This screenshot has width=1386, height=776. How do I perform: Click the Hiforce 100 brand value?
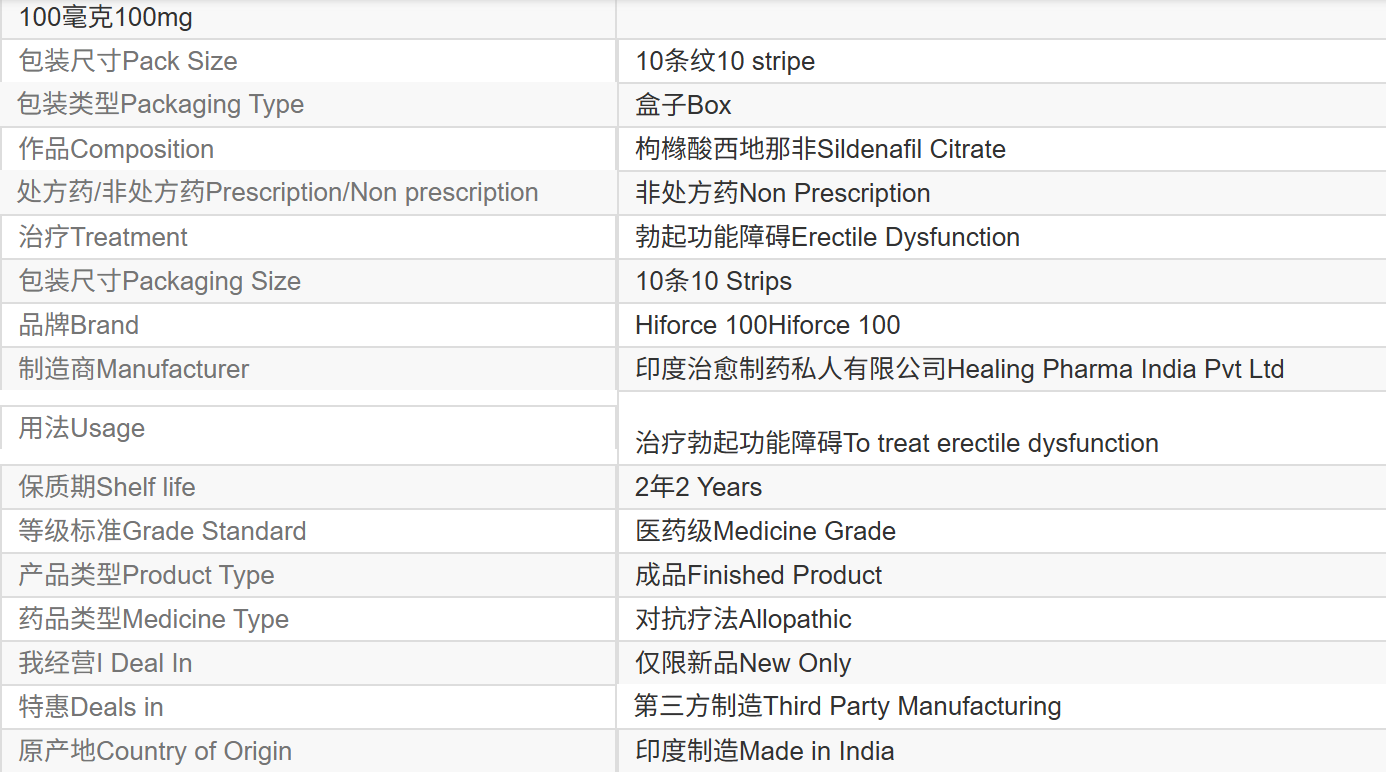[x=767, y=325]
